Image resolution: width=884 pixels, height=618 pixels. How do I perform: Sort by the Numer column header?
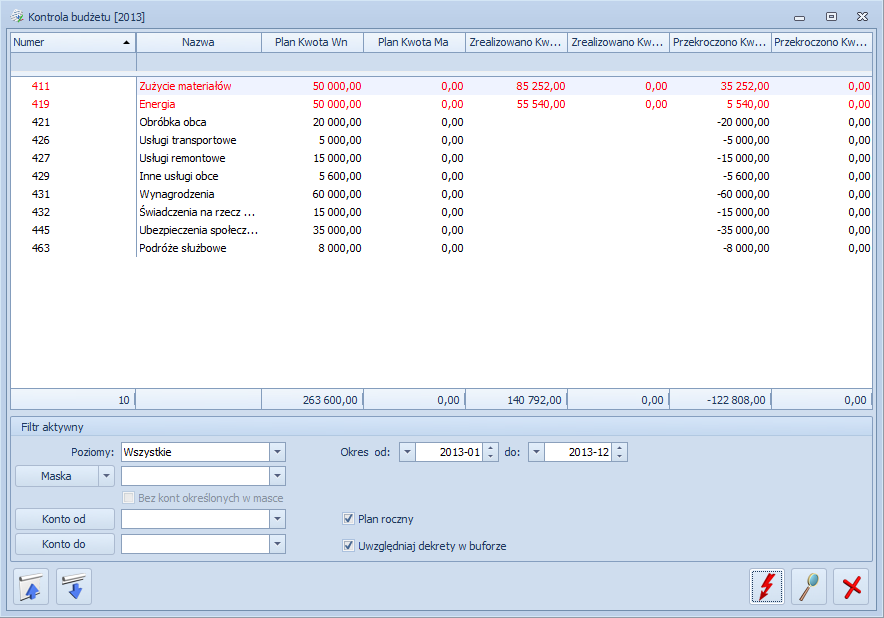(73, 42)
